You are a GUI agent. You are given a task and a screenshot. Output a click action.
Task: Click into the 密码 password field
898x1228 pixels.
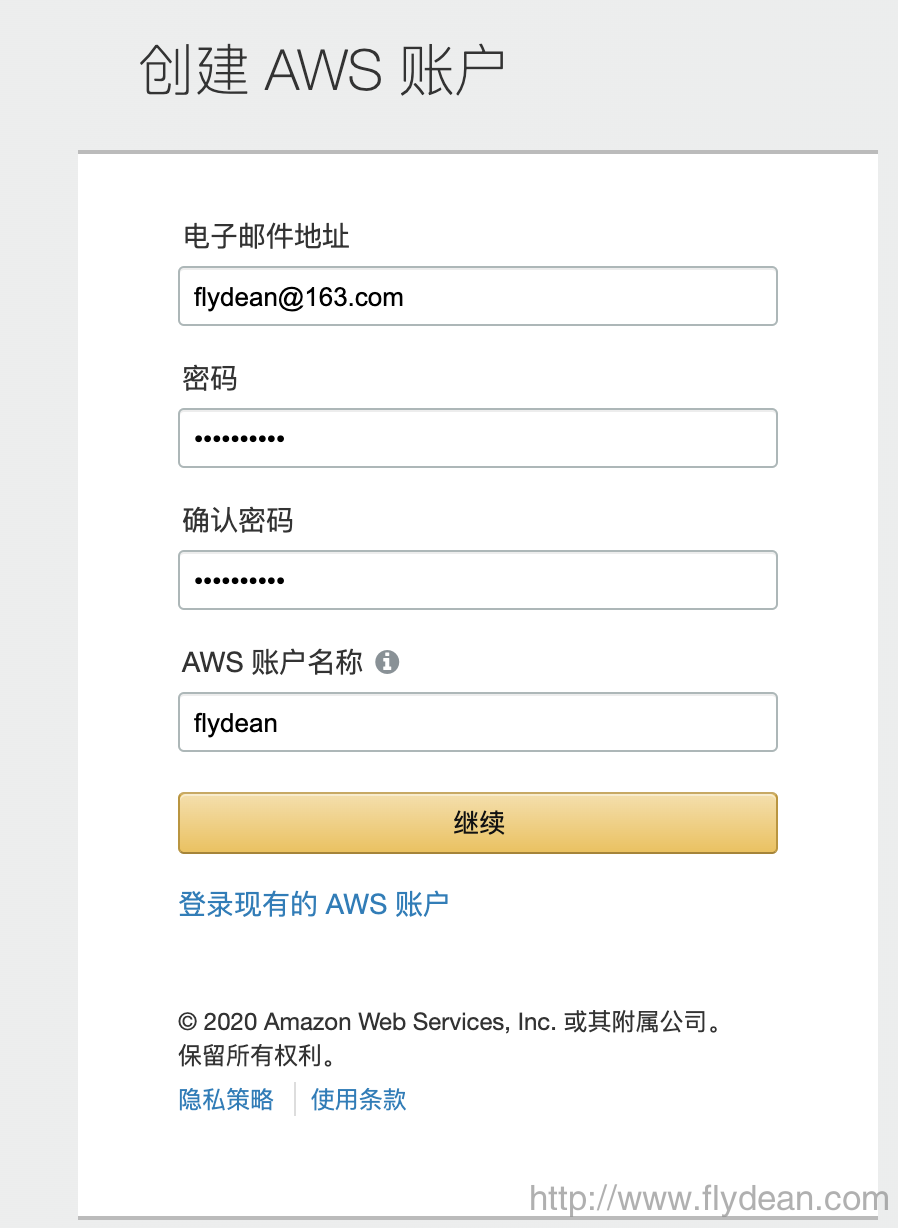(x=478, y=438)
